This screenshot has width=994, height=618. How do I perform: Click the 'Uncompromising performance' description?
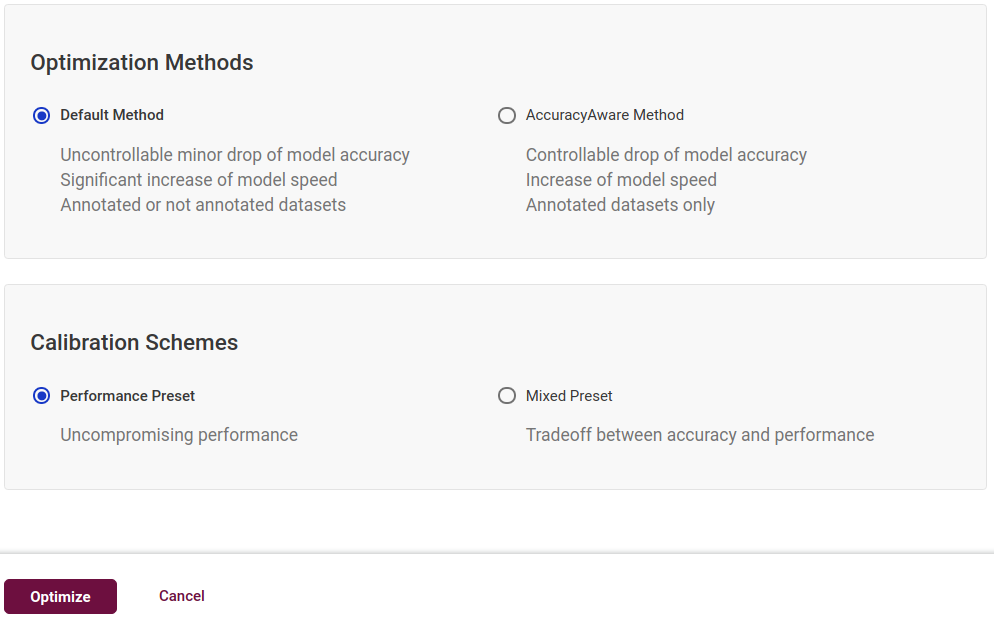[179, 435]
